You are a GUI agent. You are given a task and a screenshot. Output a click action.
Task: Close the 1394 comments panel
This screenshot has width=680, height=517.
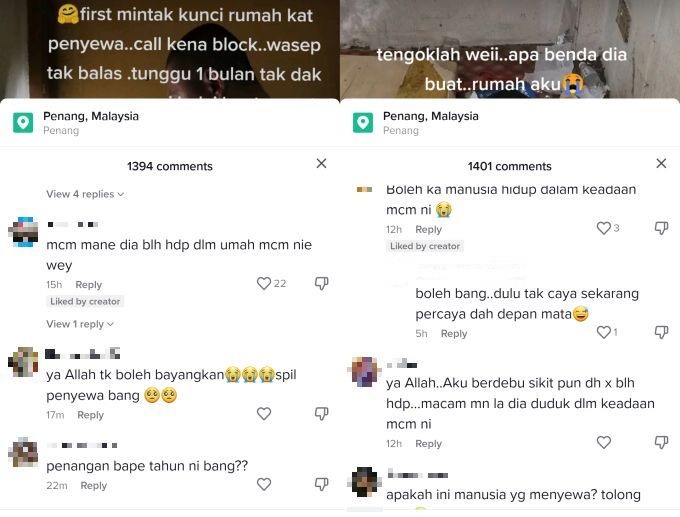pos(321,164)
